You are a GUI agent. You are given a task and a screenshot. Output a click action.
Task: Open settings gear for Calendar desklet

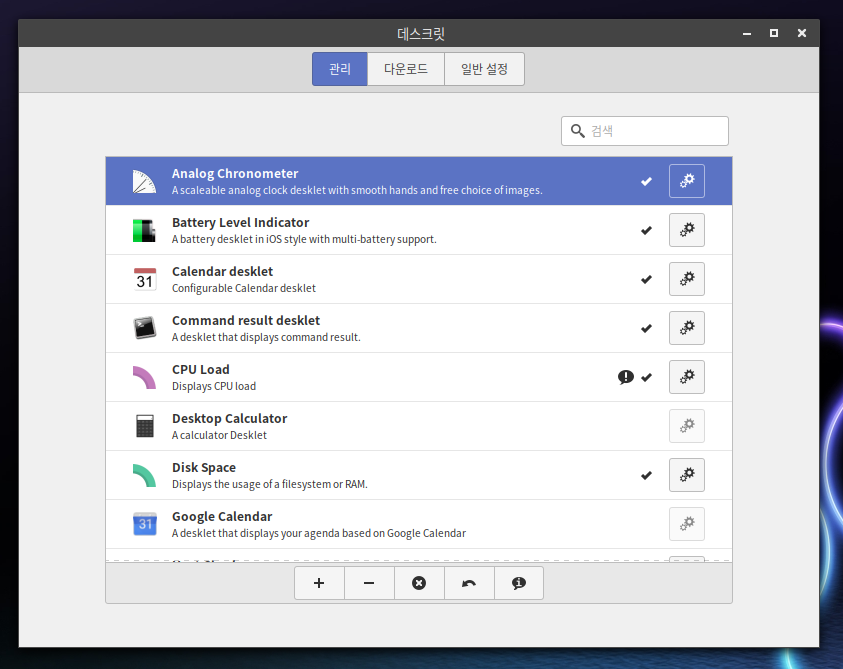(687, 279)
